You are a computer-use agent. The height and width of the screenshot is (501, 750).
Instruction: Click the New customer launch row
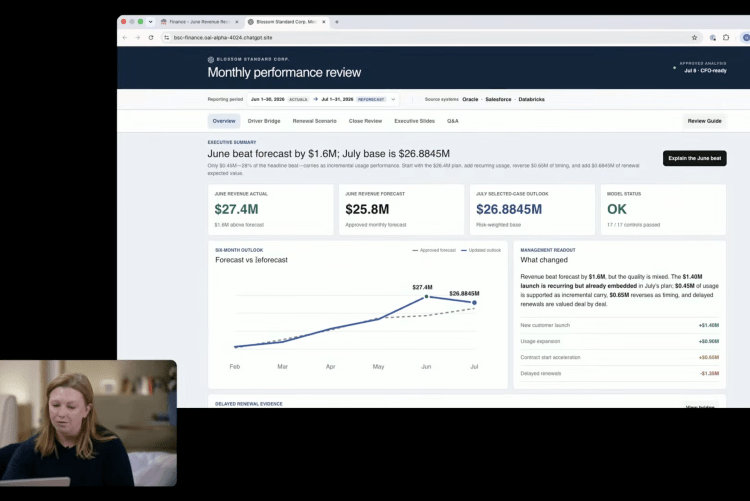tap(619, 325)
